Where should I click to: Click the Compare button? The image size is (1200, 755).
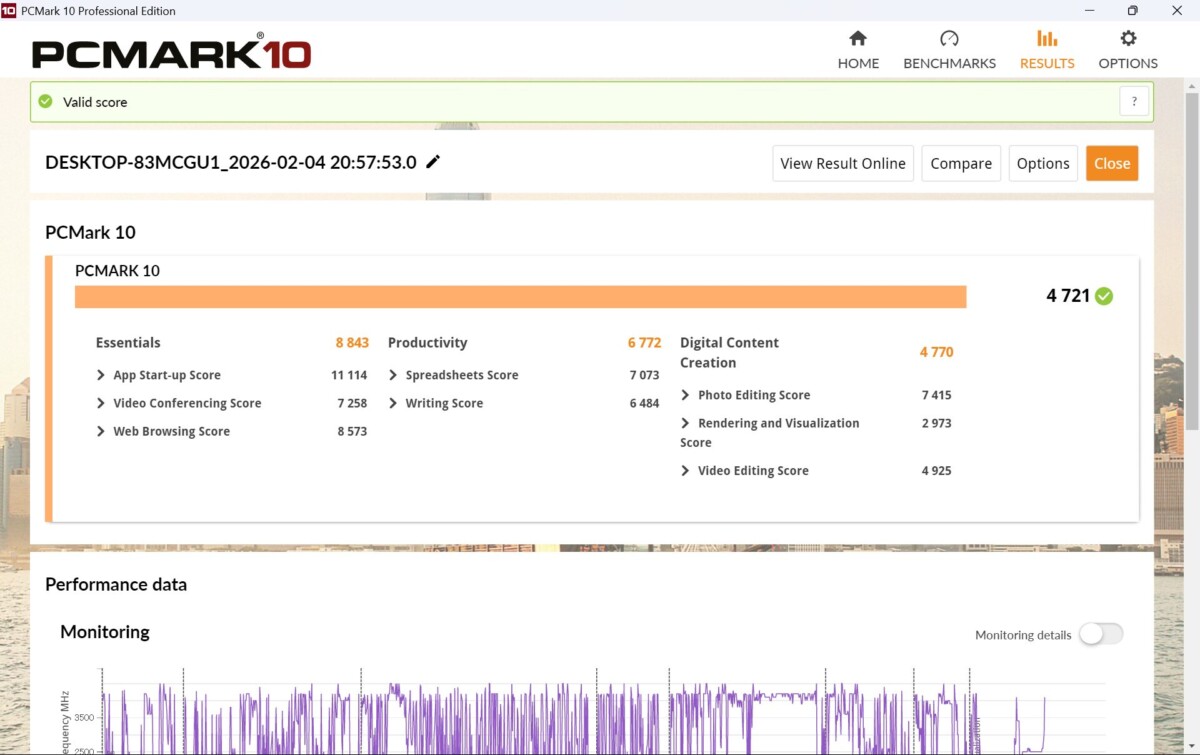point(961,164)
